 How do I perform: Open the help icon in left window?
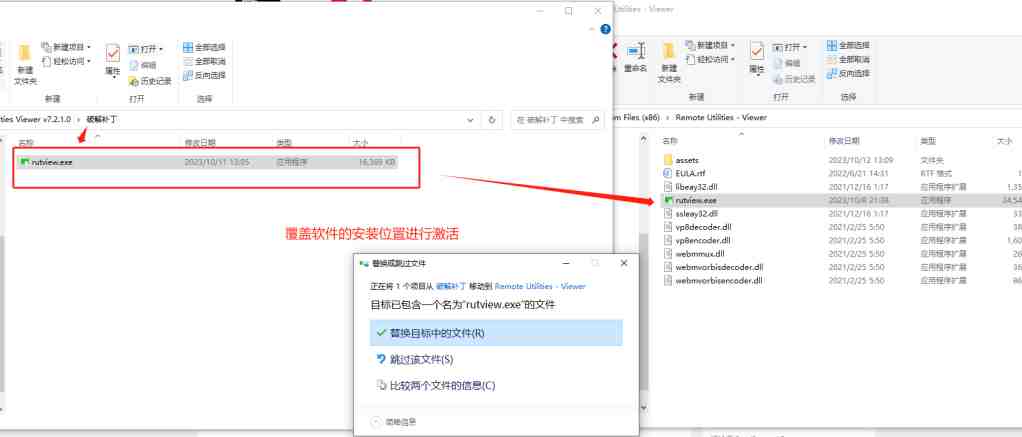(x=606, y=29)
